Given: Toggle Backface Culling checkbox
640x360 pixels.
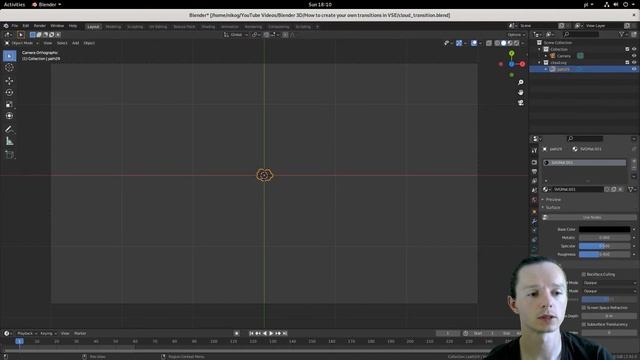Looking at the screenshot, I should click(584, 274).
